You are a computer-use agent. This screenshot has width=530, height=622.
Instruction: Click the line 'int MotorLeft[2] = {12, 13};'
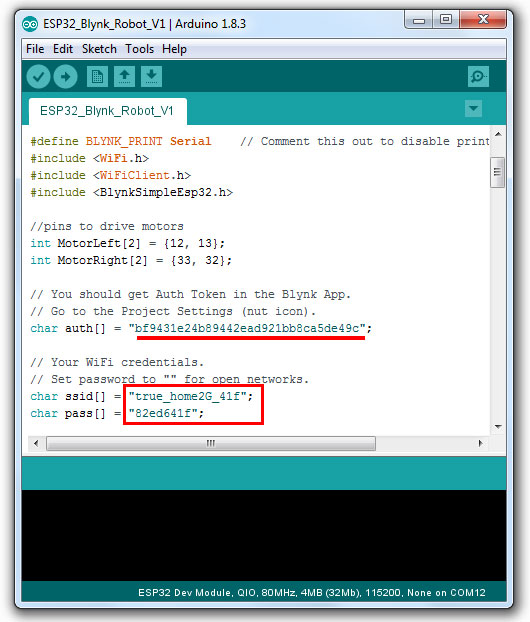click(x=128, y=244)
